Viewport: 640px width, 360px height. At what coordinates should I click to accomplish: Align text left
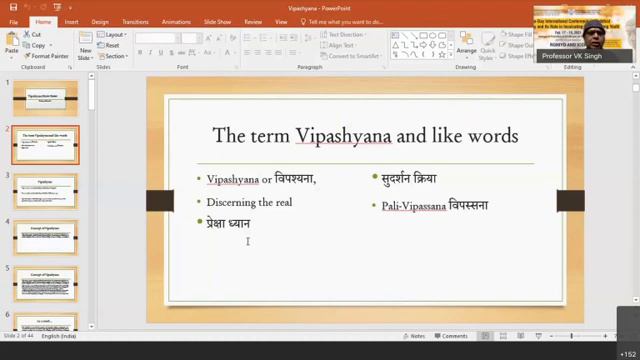(x=247, y=53)
